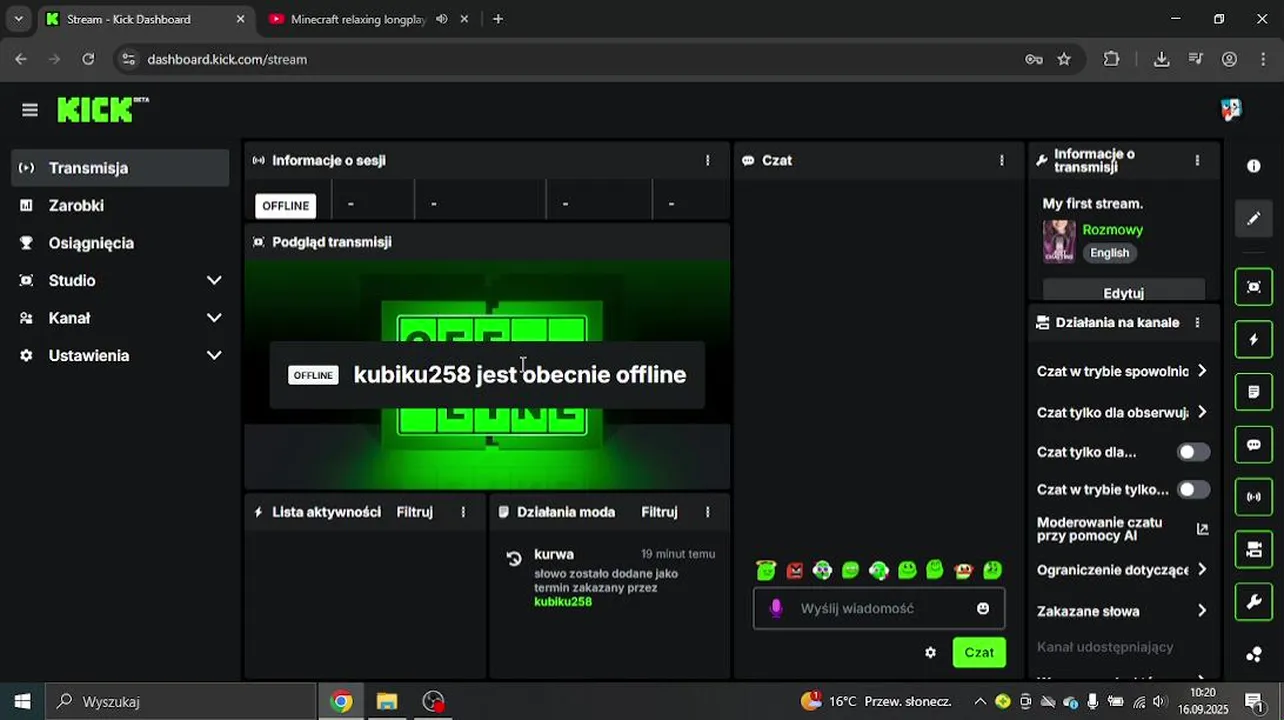Reload the page
The width and height of the screenshot is (1284, 720).
click(88, 59)
